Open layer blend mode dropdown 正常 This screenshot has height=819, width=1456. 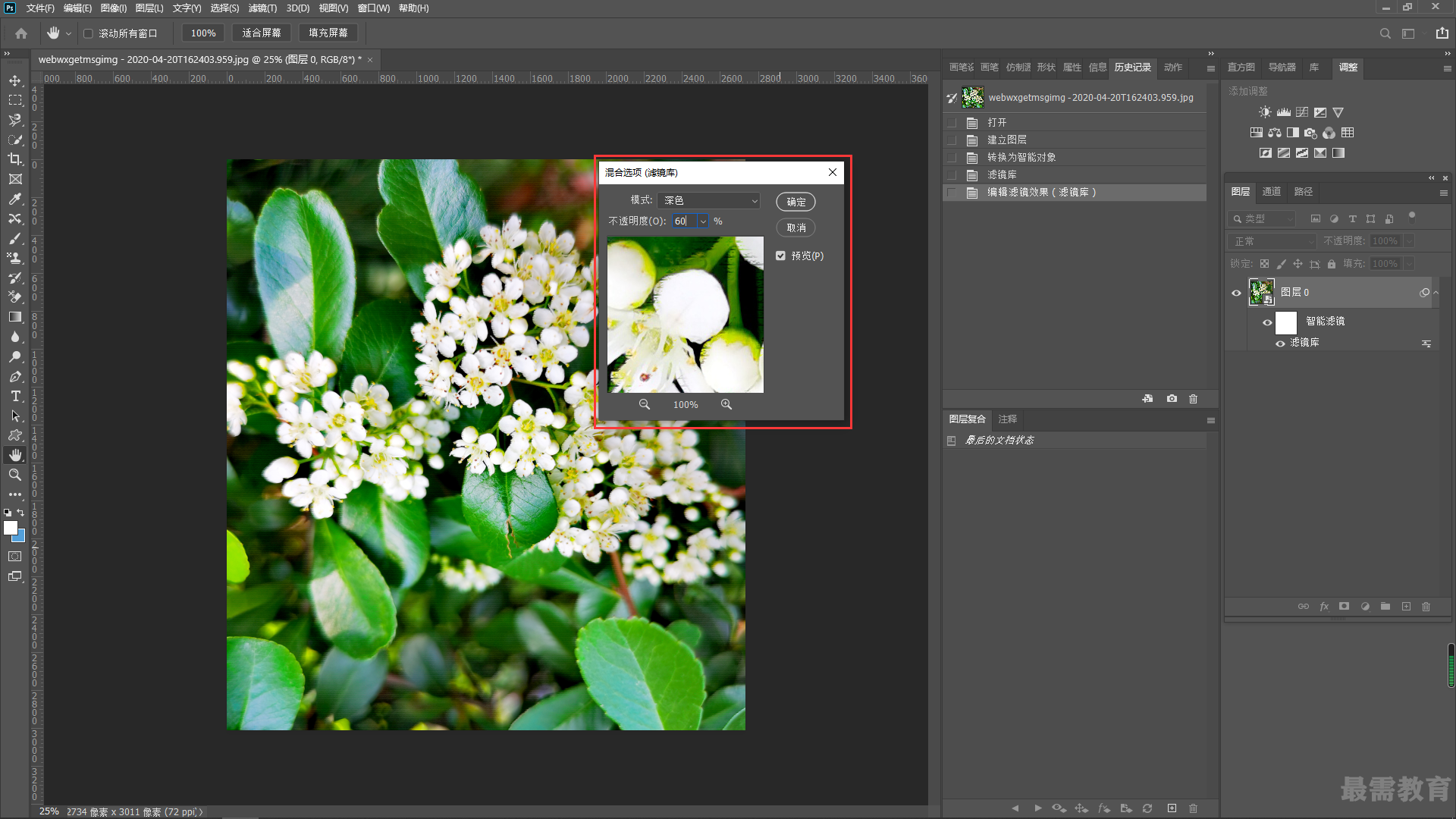(x=1272, y=241)
